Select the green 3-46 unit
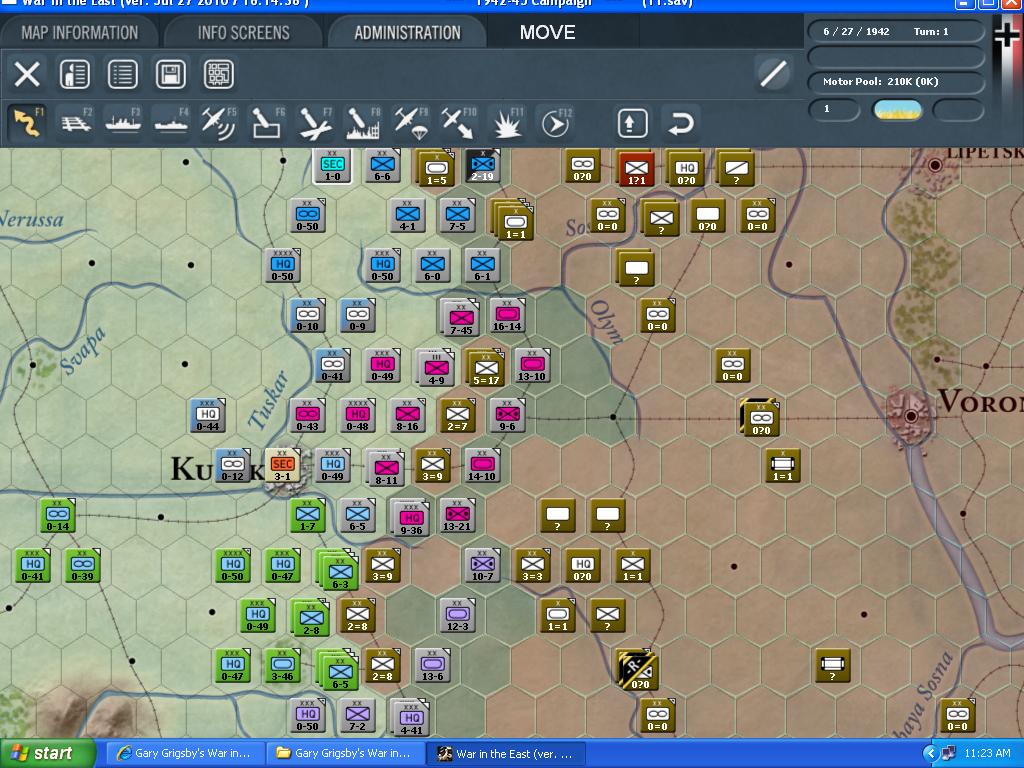Screen dimensions: 1024x768 [282, 665]
